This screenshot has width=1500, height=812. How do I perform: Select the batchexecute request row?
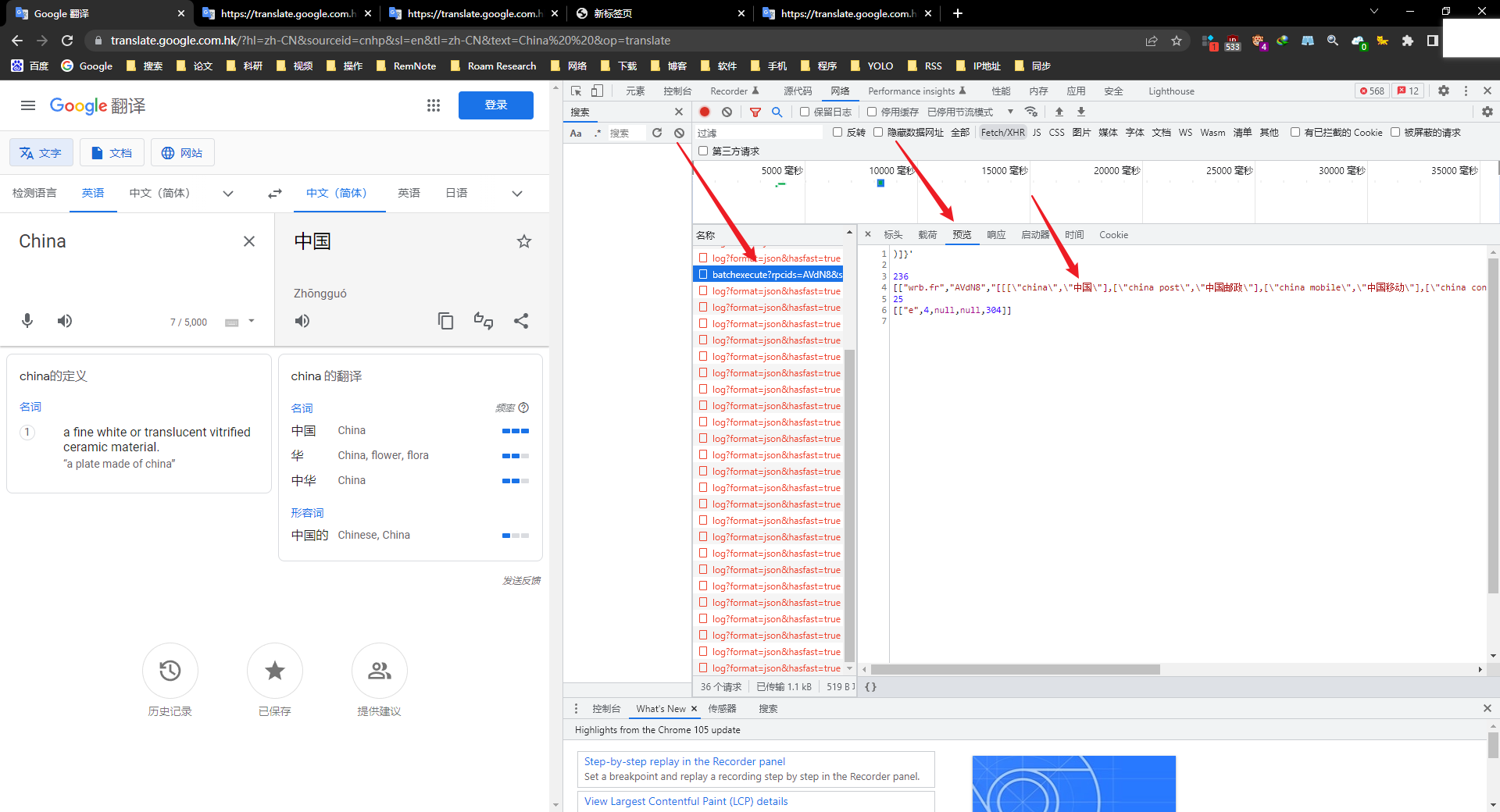pyautogui.click(x=768, y=274)
